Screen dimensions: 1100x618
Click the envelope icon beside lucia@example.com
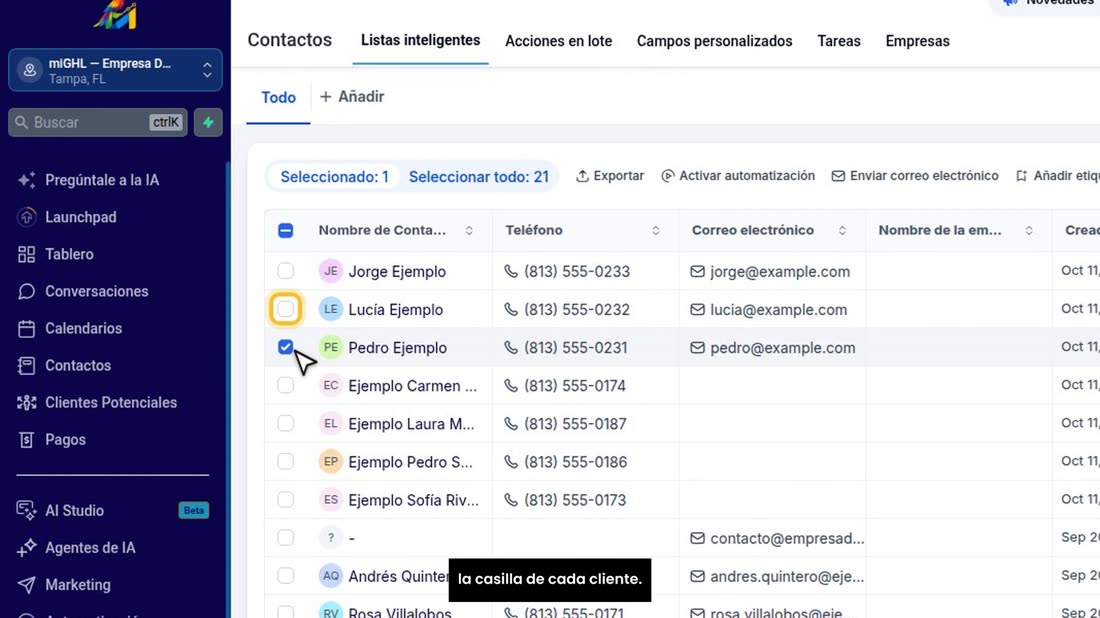click(x=697, y=309)
